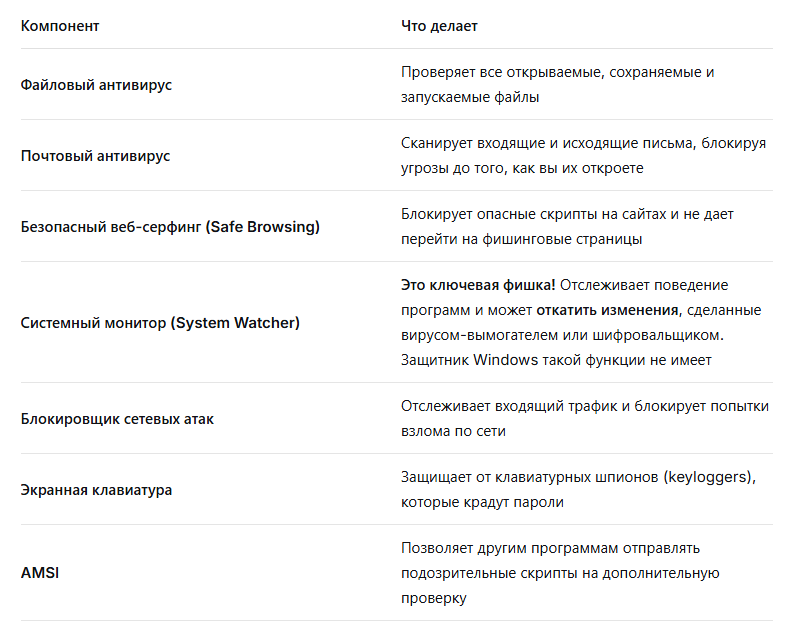Click the 'Что делает' column header
The height and width of the screenshot is (636, 793).
click(x=439, y=26)
